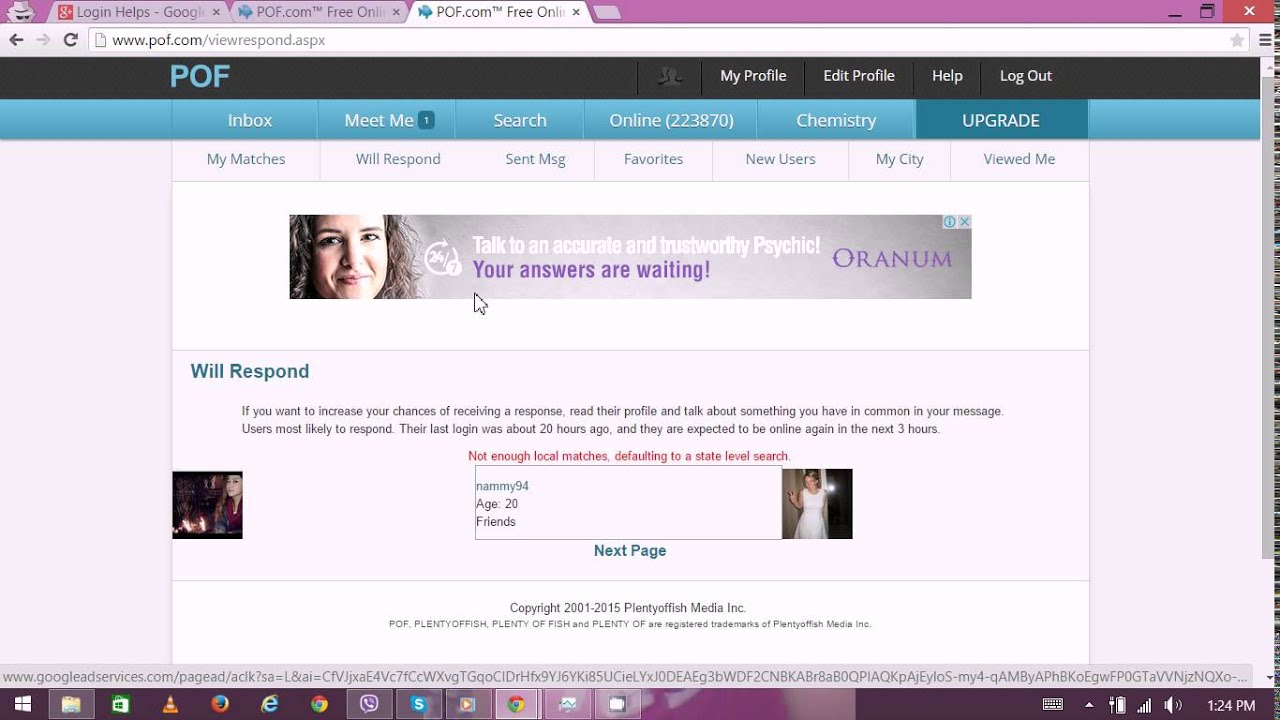Open the Online (223870) tab

tap(671, 120)
